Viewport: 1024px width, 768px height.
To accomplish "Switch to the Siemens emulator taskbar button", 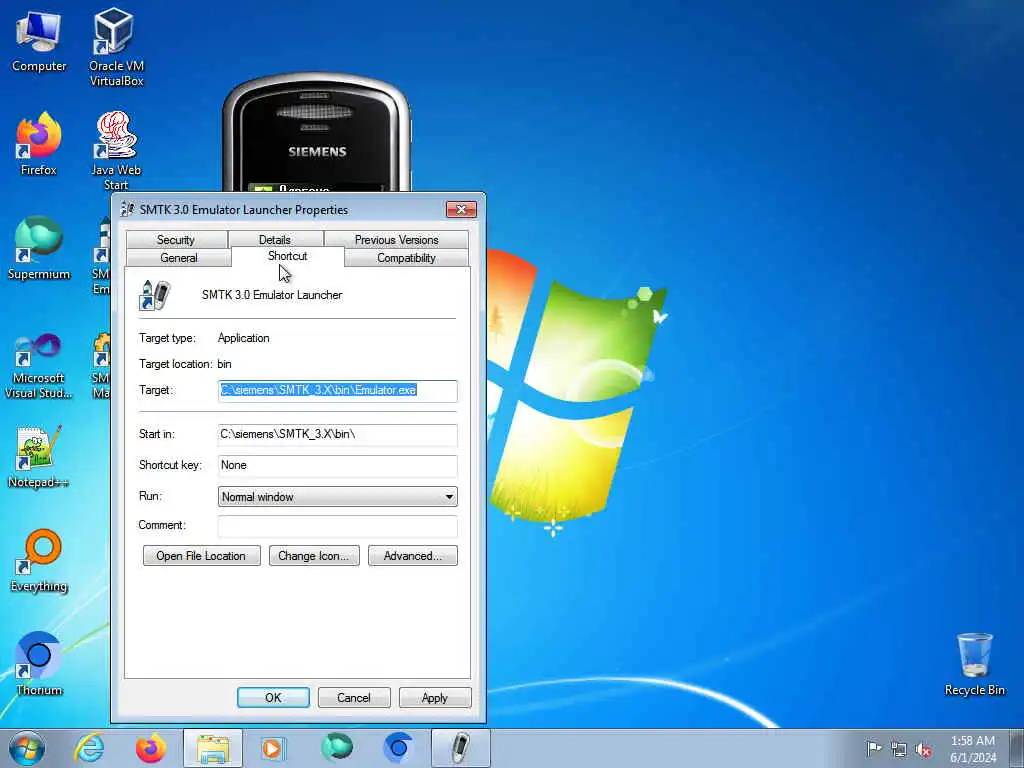I will point(460,748).
